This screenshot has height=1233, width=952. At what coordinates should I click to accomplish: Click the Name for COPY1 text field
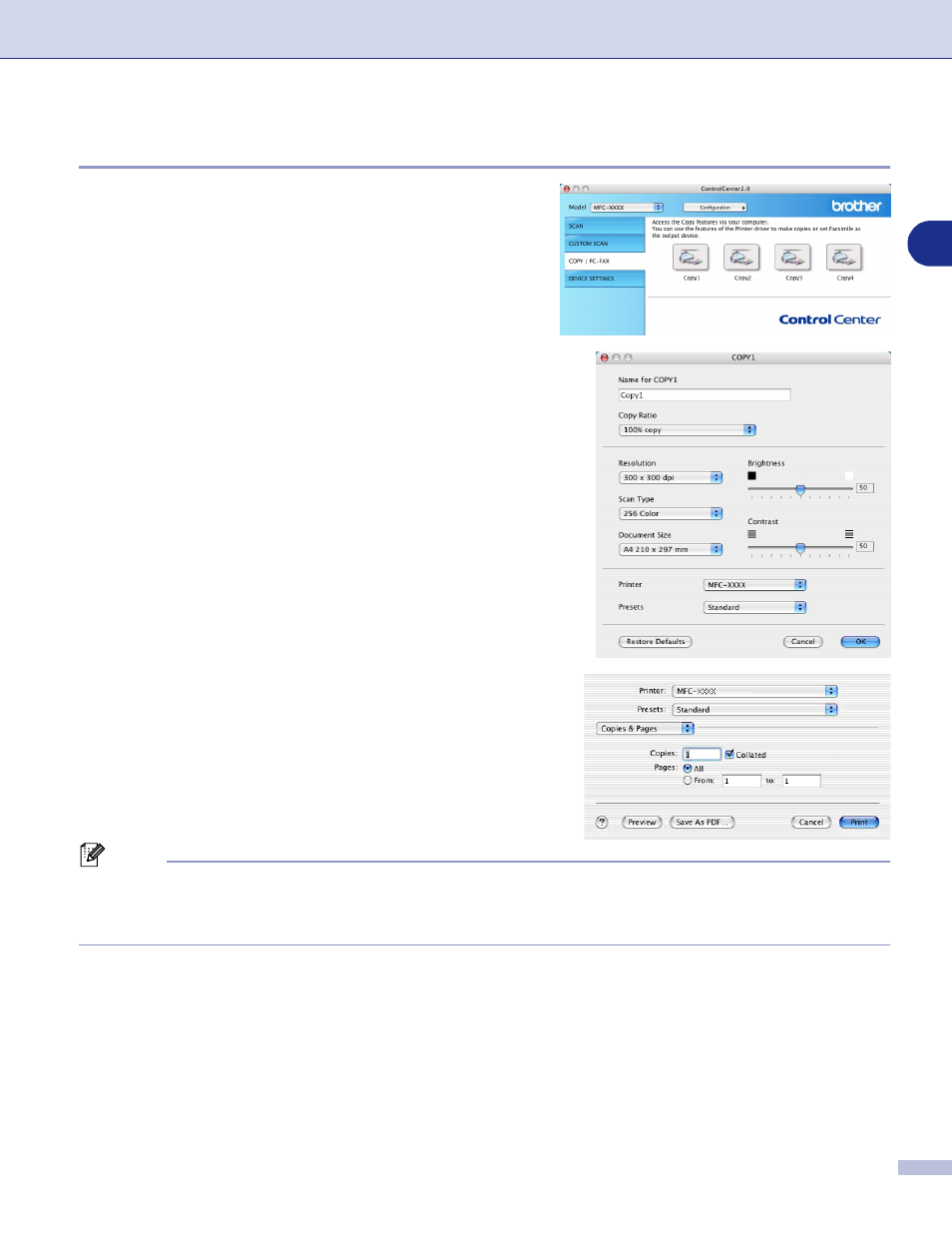point(705,395)
